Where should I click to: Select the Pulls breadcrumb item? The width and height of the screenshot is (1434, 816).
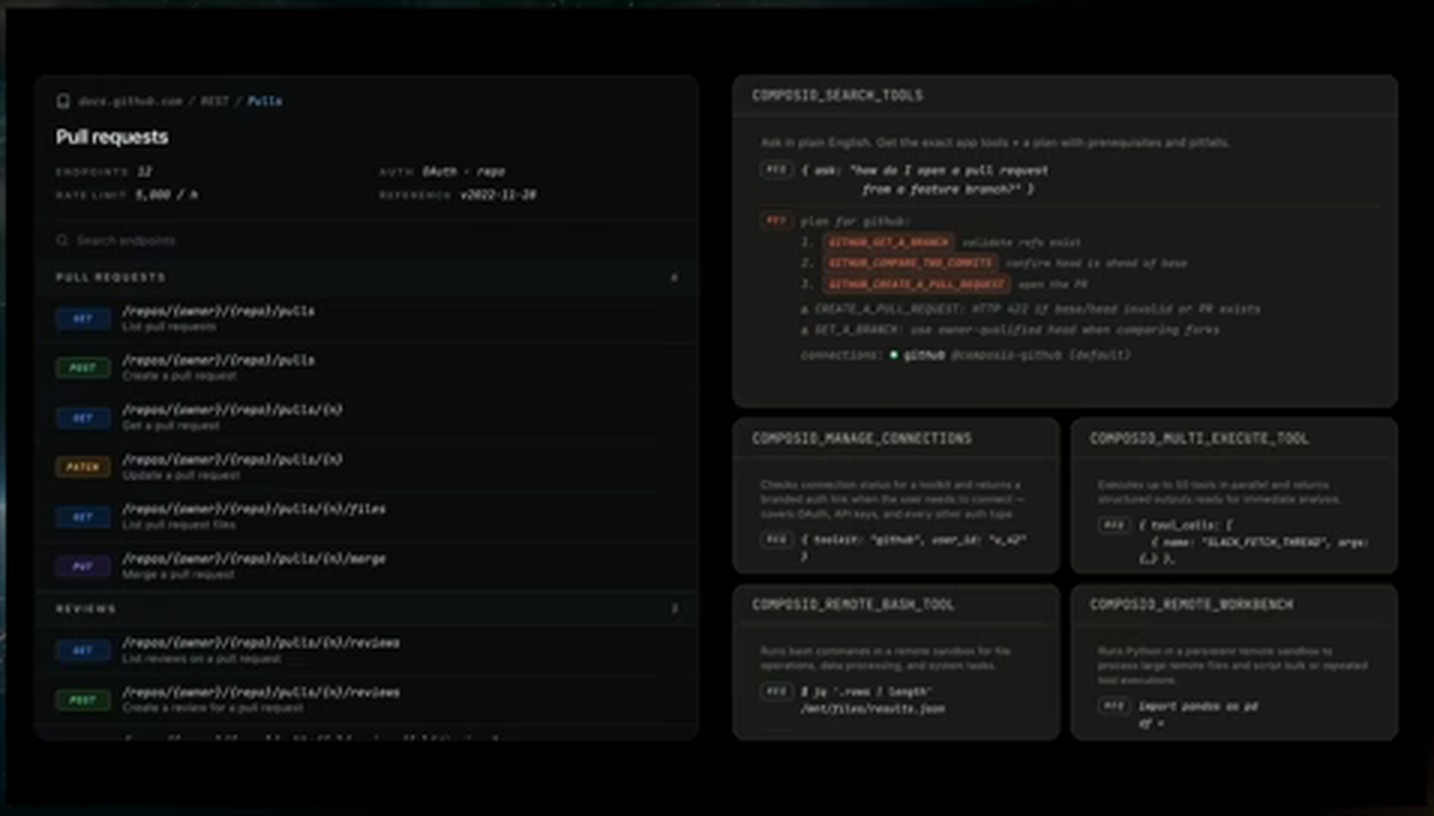coord(265,101)
